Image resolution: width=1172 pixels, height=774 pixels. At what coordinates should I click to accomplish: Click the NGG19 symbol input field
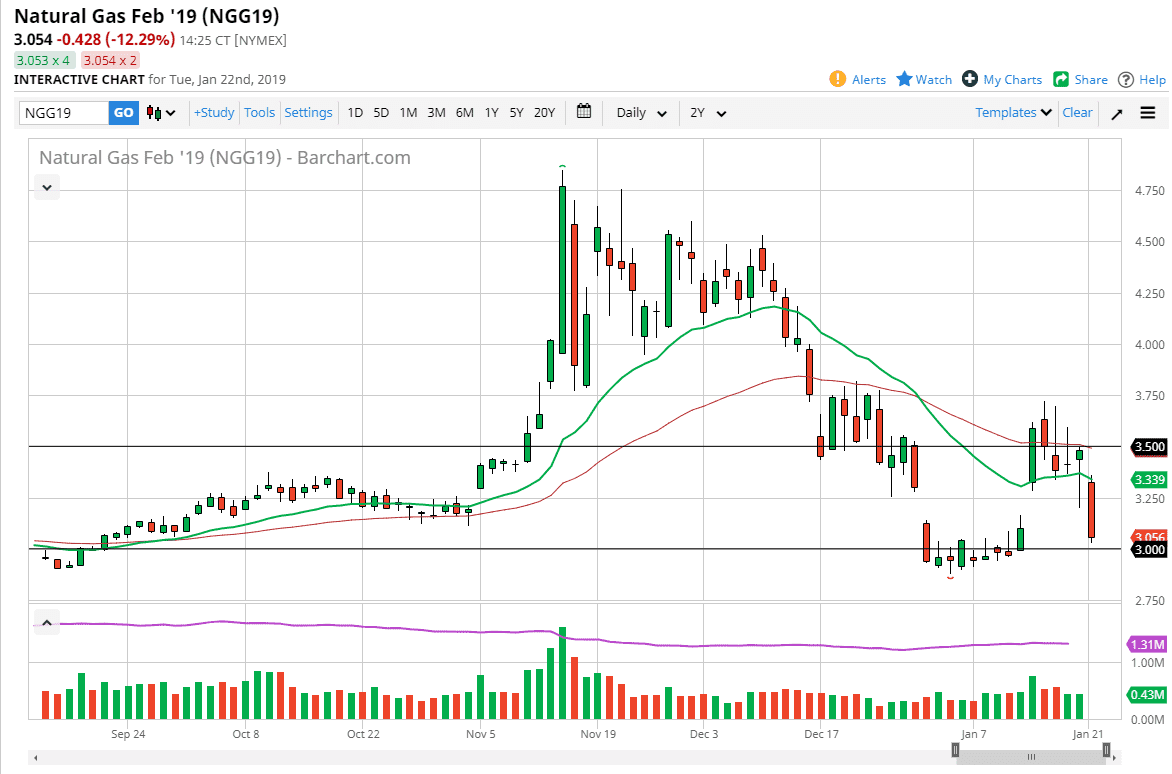tap(64, 113)
